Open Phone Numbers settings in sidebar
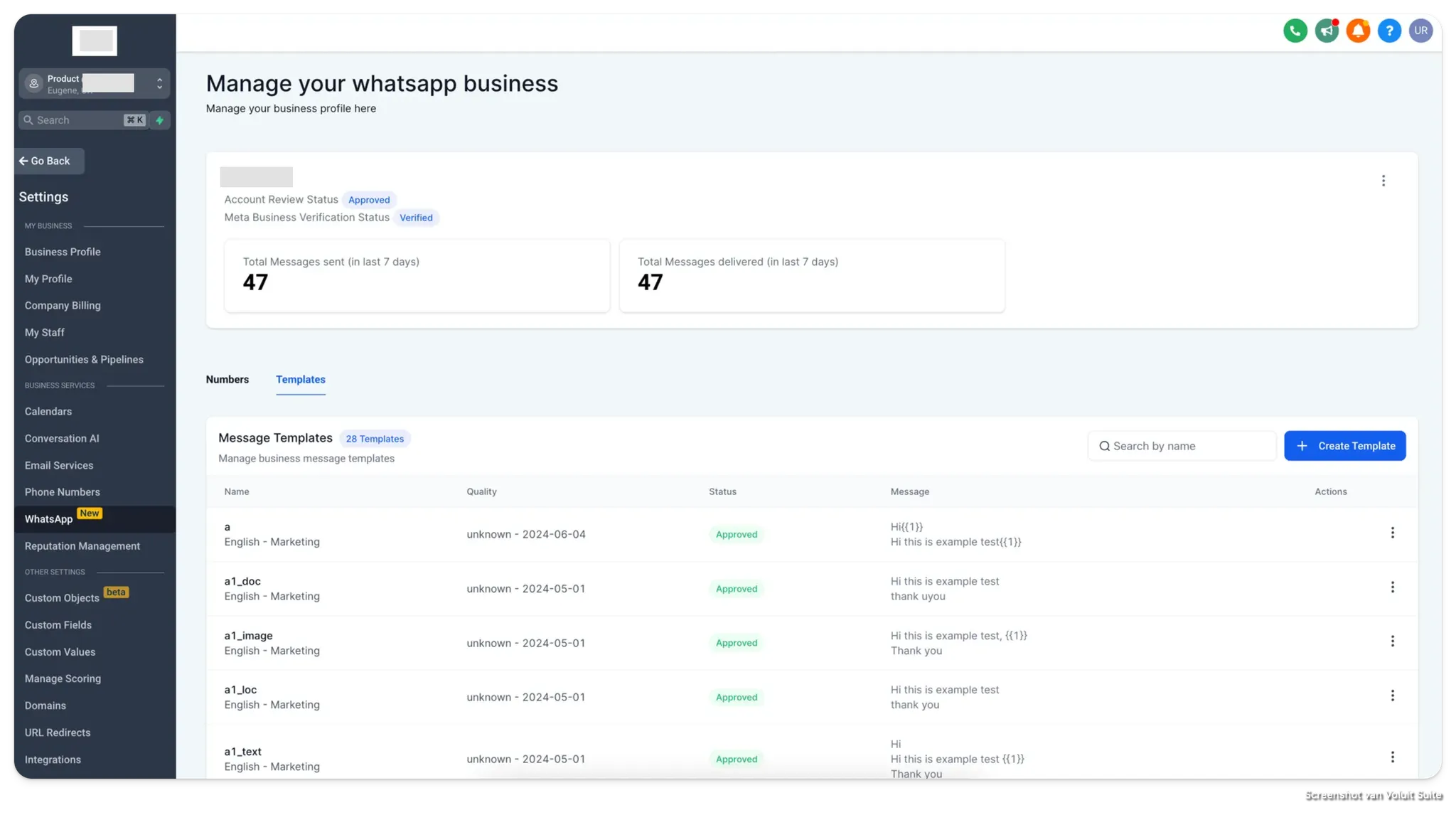The width and height of the screenshot is (1456, 815). coord(63,492)
